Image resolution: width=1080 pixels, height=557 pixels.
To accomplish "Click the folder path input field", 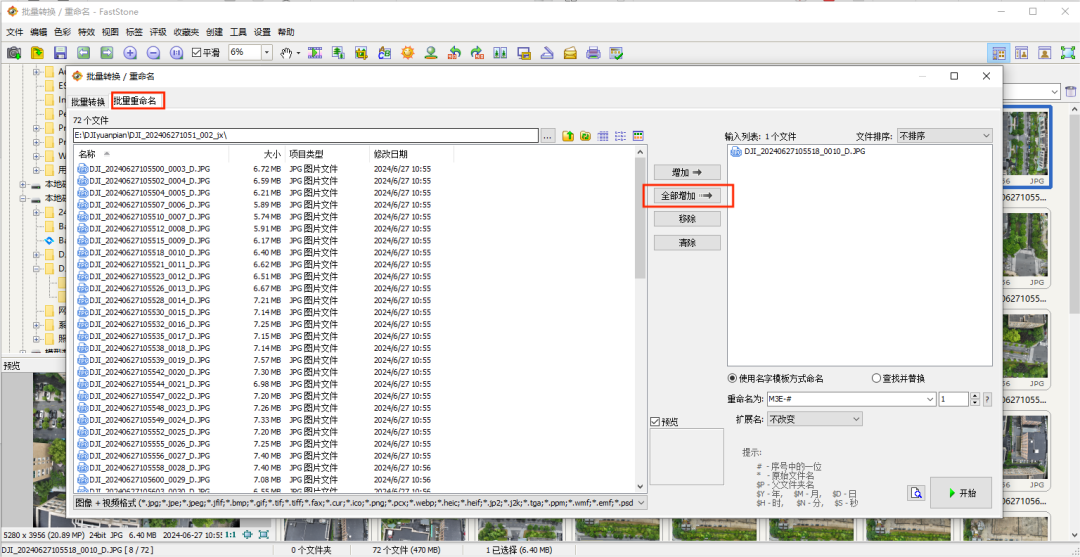I will (305, 136).
